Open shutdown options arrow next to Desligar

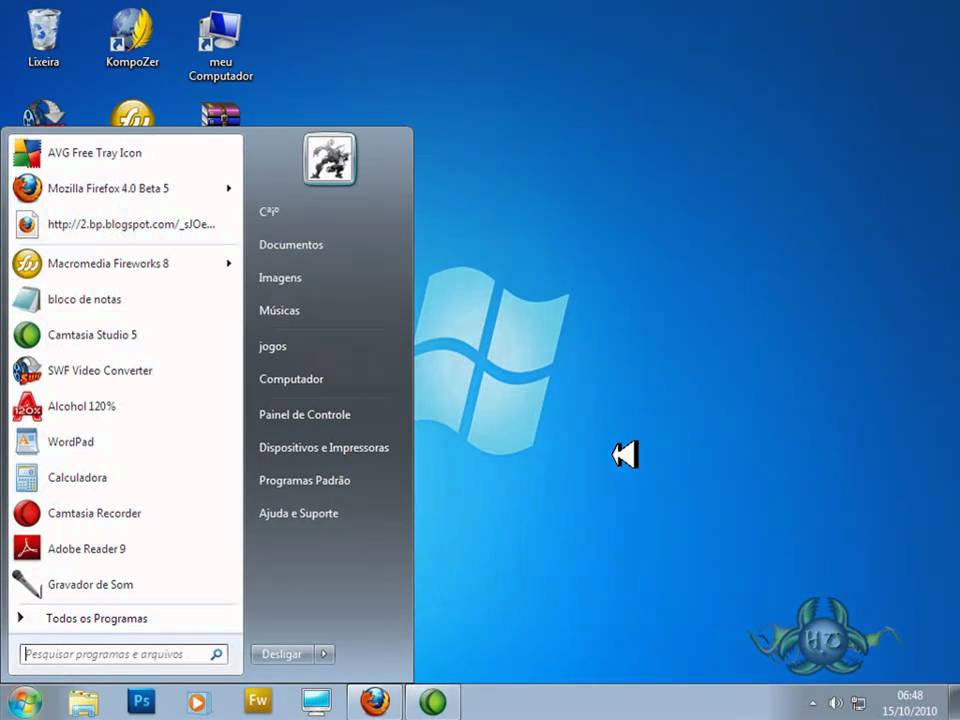324,654
